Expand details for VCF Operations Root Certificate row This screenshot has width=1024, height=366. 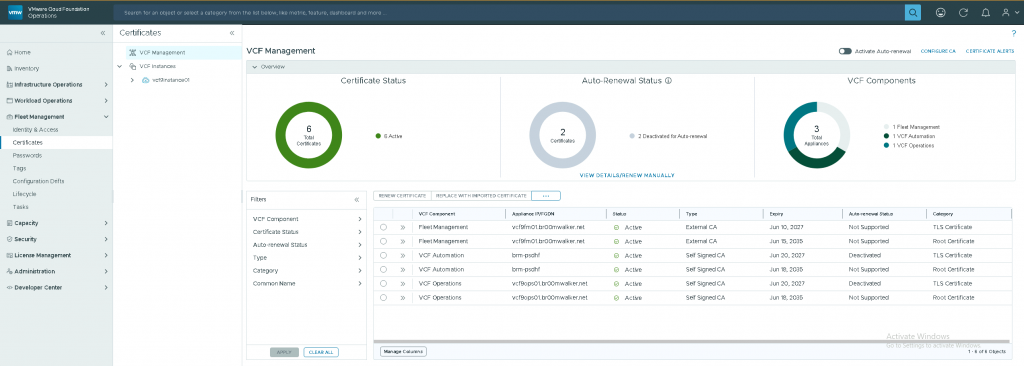(403, 298)
